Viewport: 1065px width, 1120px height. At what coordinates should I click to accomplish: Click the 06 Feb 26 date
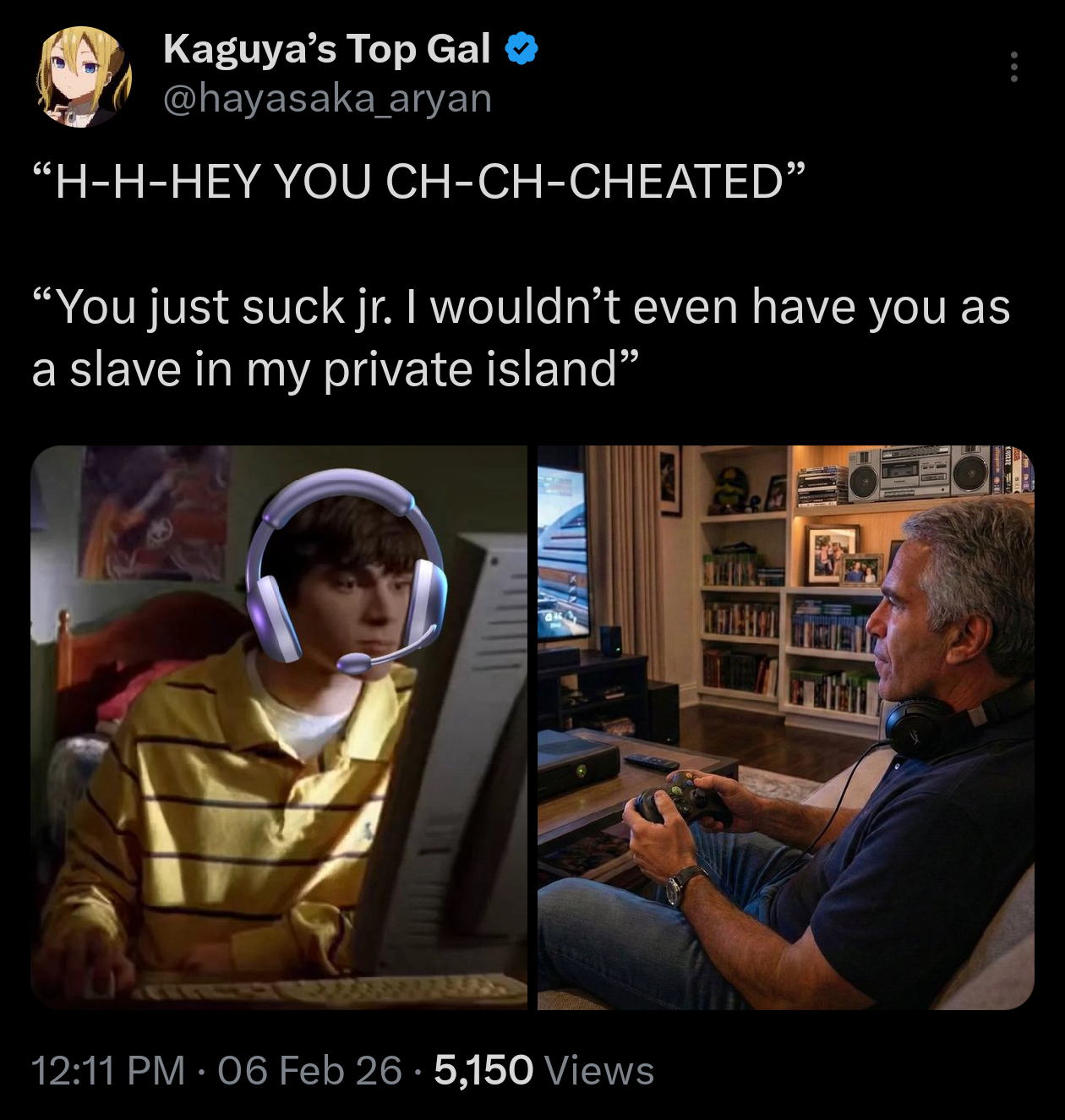pos(309,1070)
